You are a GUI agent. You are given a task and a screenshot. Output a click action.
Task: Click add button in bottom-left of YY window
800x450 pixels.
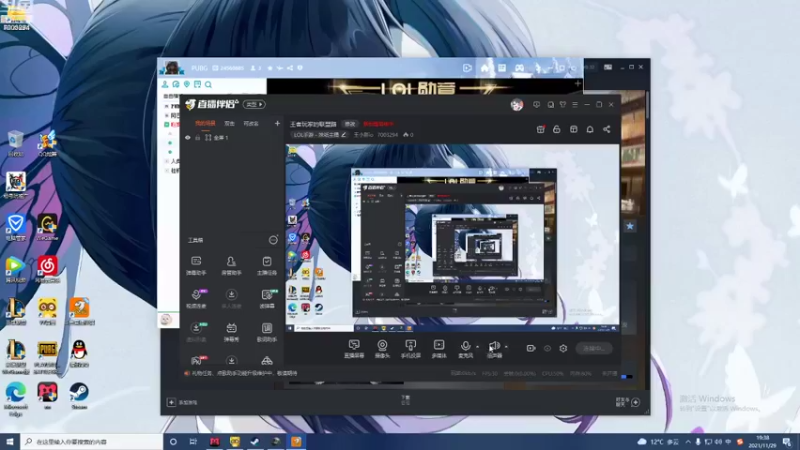click(x=171, y=403)
